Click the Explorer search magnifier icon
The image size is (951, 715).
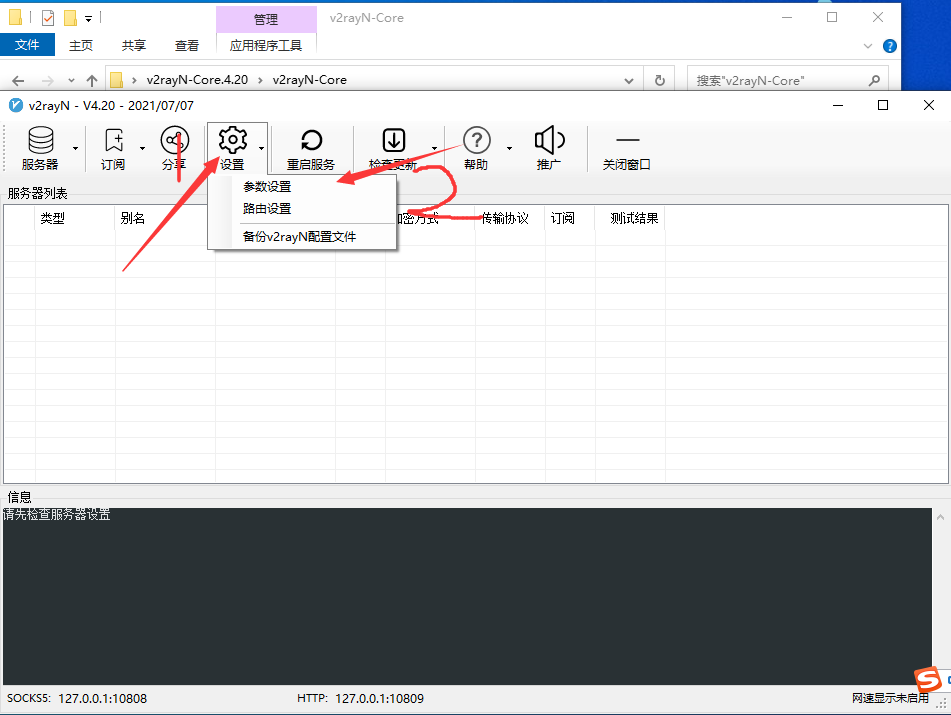(875, 80)
